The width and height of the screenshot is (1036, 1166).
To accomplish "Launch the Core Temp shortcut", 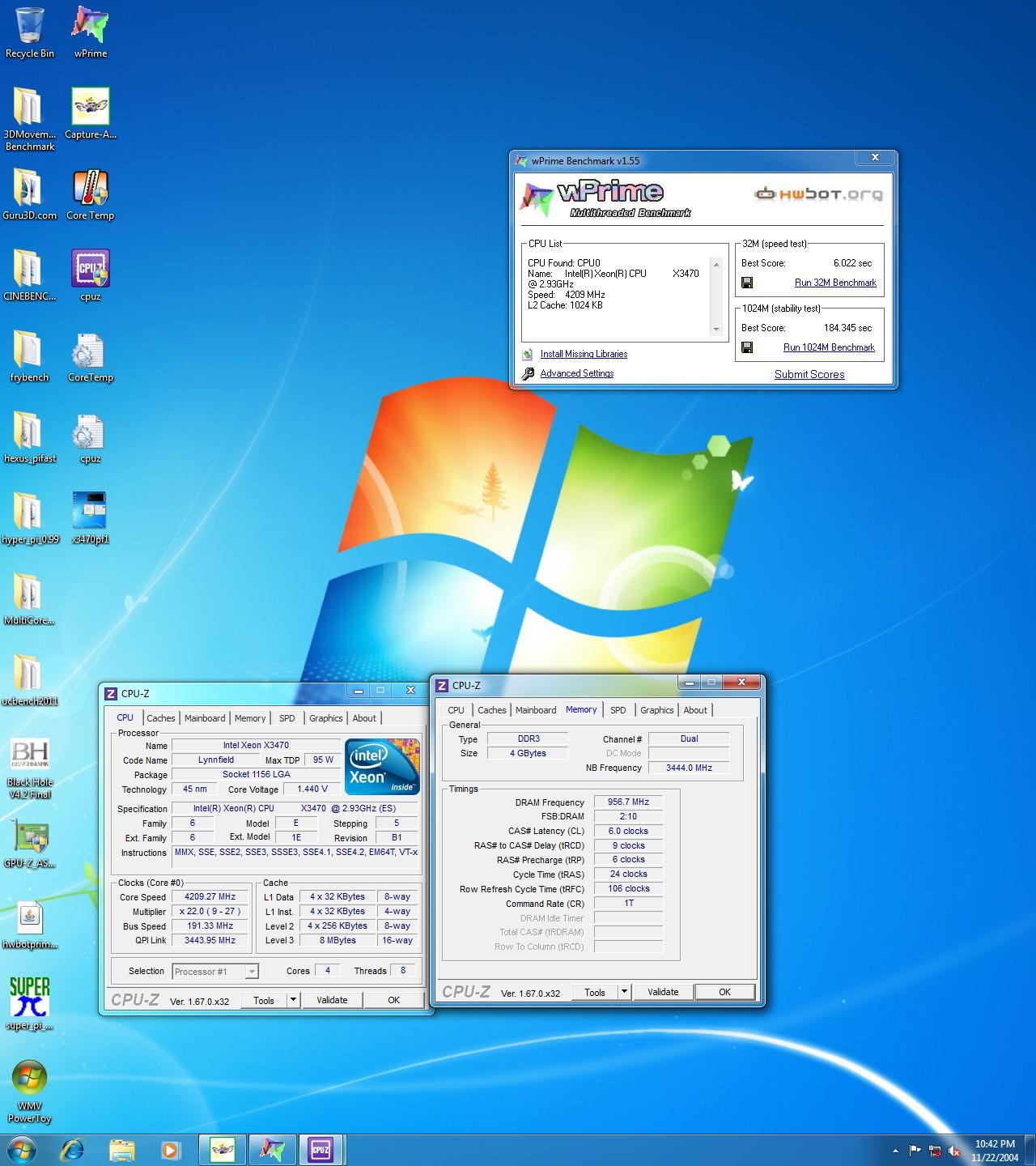I will point(90,194).
